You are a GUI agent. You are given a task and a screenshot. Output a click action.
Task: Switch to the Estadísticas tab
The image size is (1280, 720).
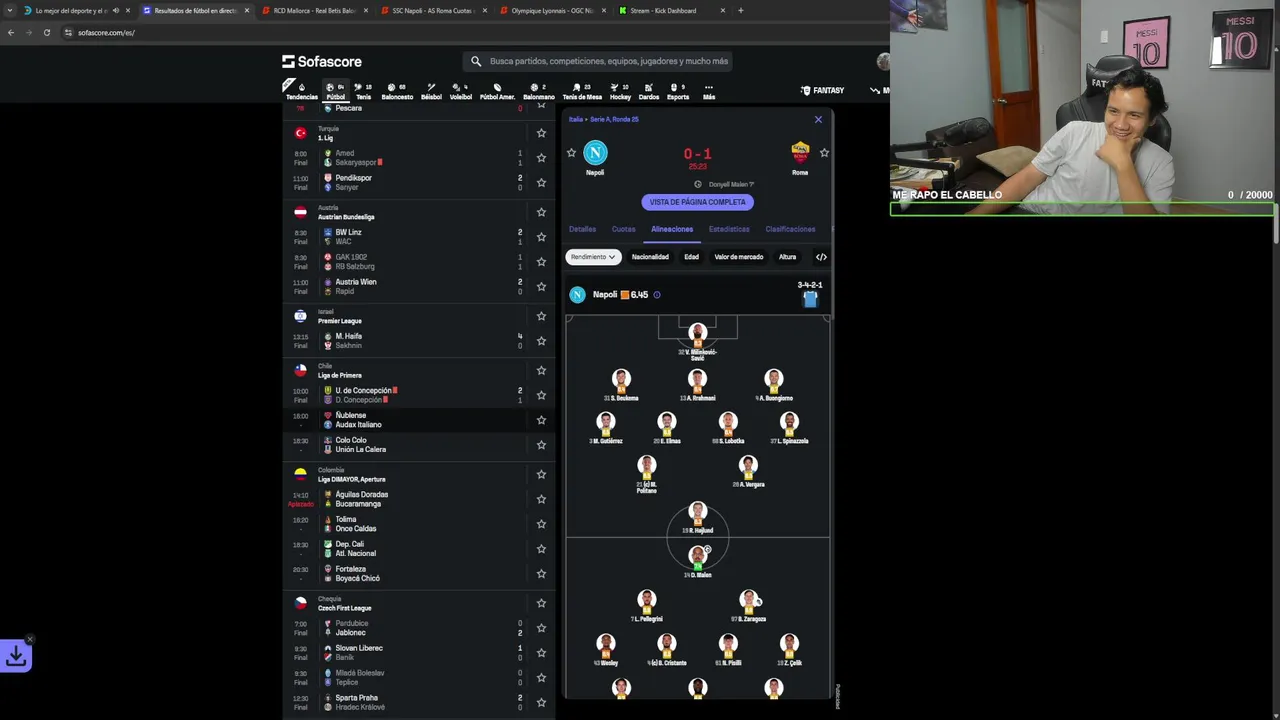pos(729,229)
